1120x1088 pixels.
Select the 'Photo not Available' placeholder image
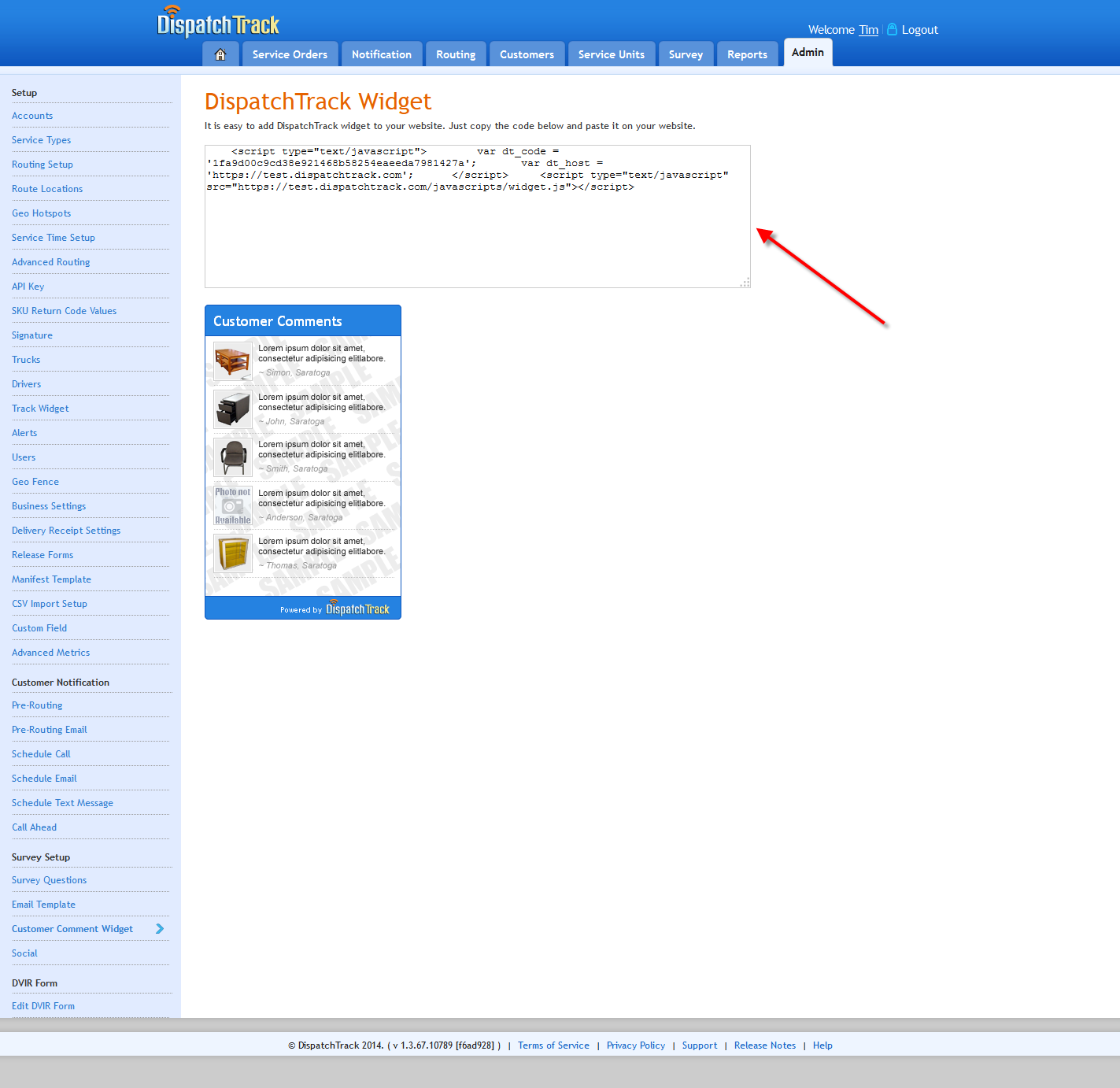point(232,505)
